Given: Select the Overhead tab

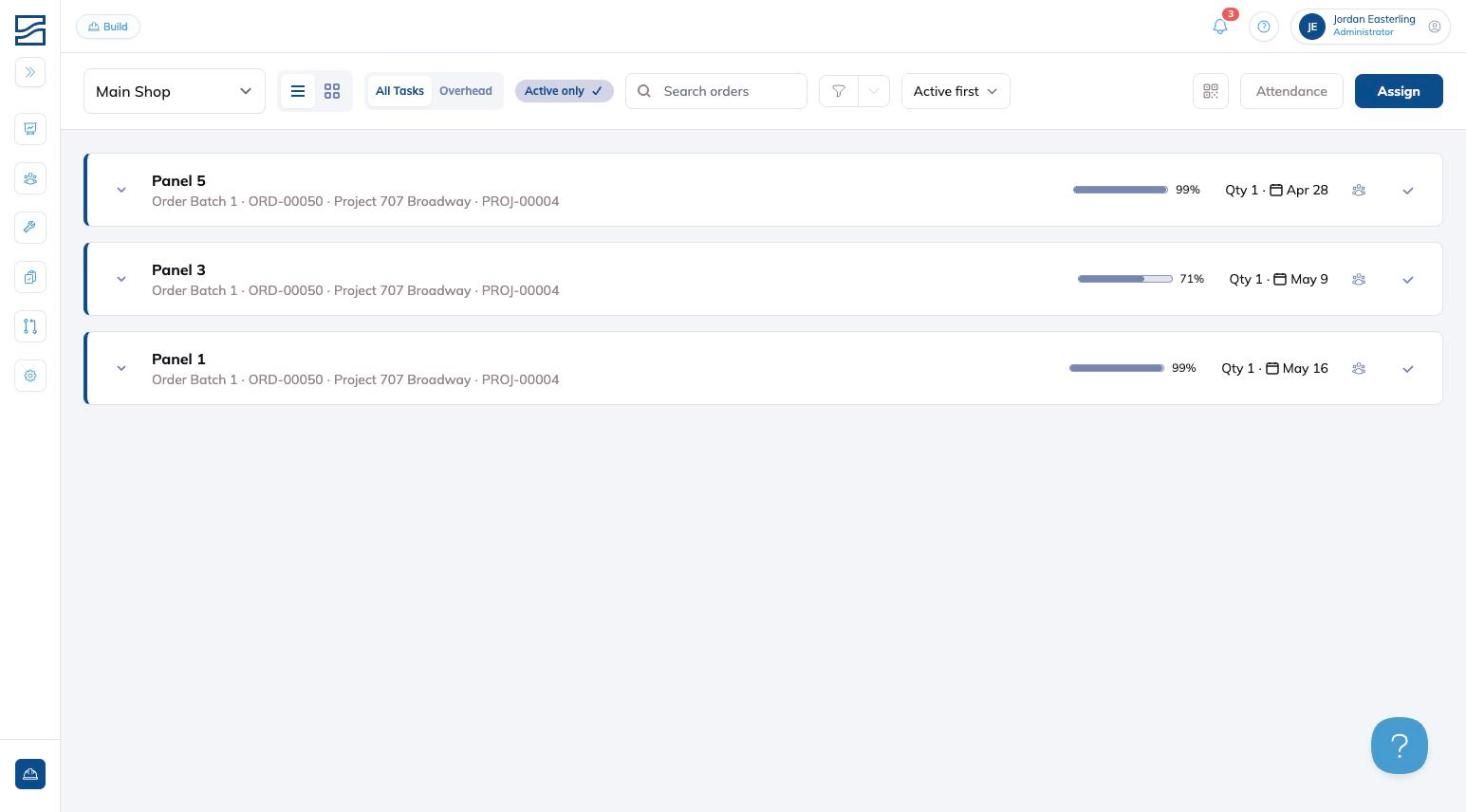Looking at the screenshot, I should tap(466, 91).
